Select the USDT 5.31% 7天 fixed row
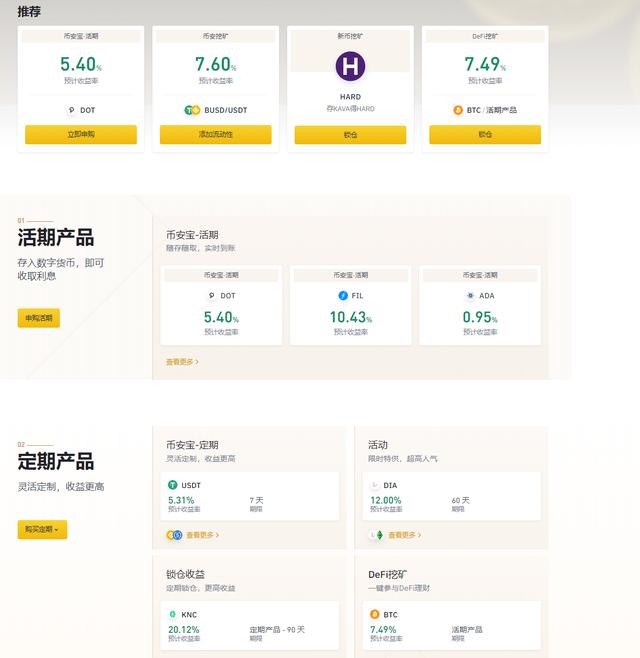The image size is (640, 658). [250, 496]
